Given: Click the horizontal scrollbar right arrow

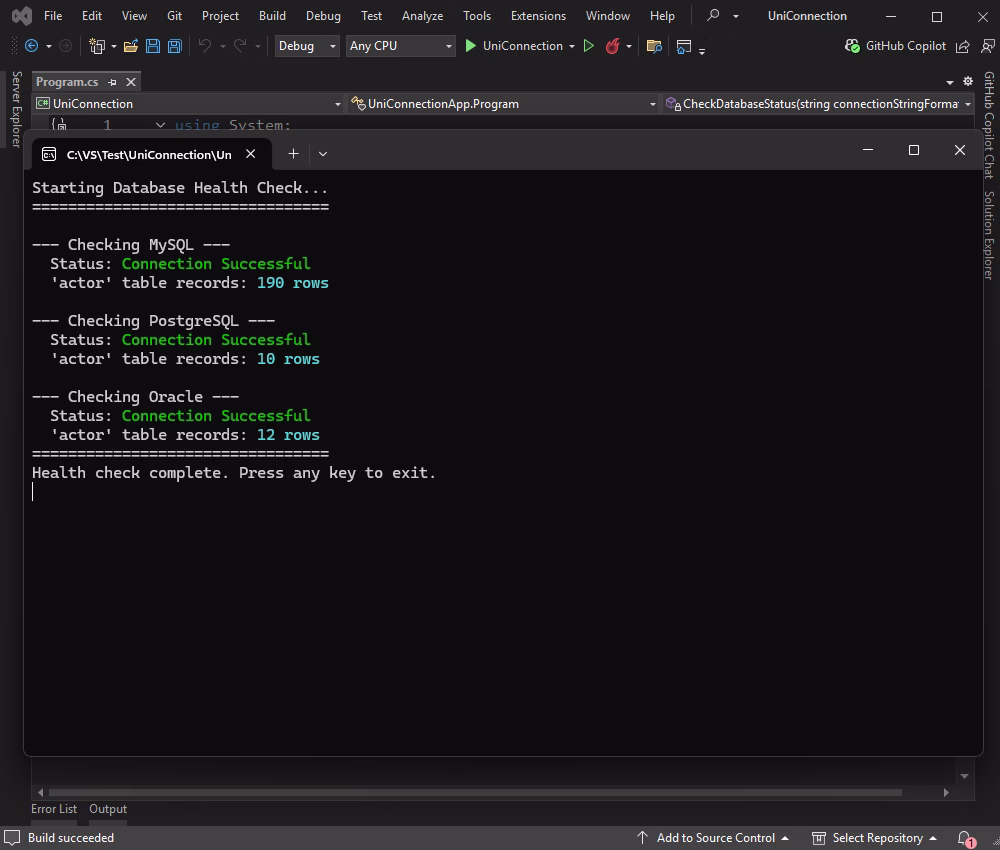Looking at the screenshot, I should point(946,793).
